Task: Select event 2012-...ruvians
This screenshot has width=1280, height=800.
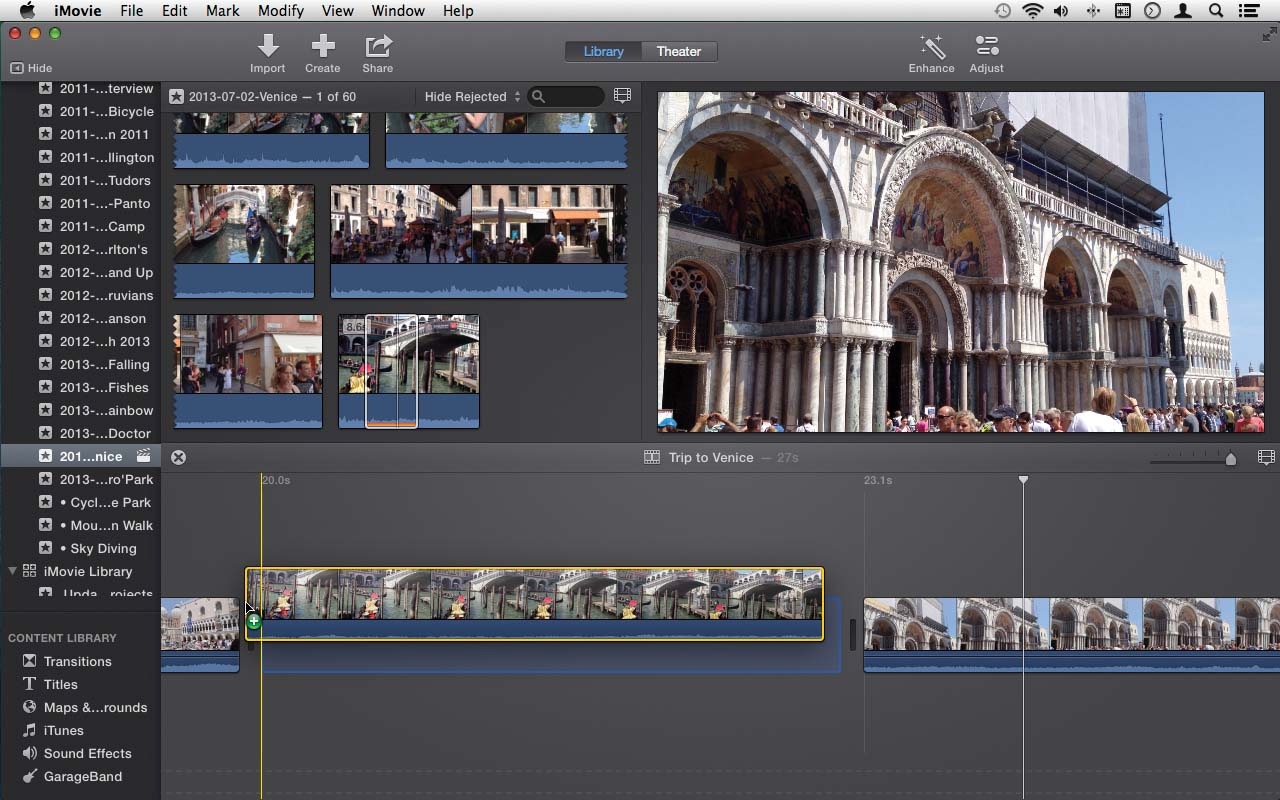Action: [x=106, y=295]
